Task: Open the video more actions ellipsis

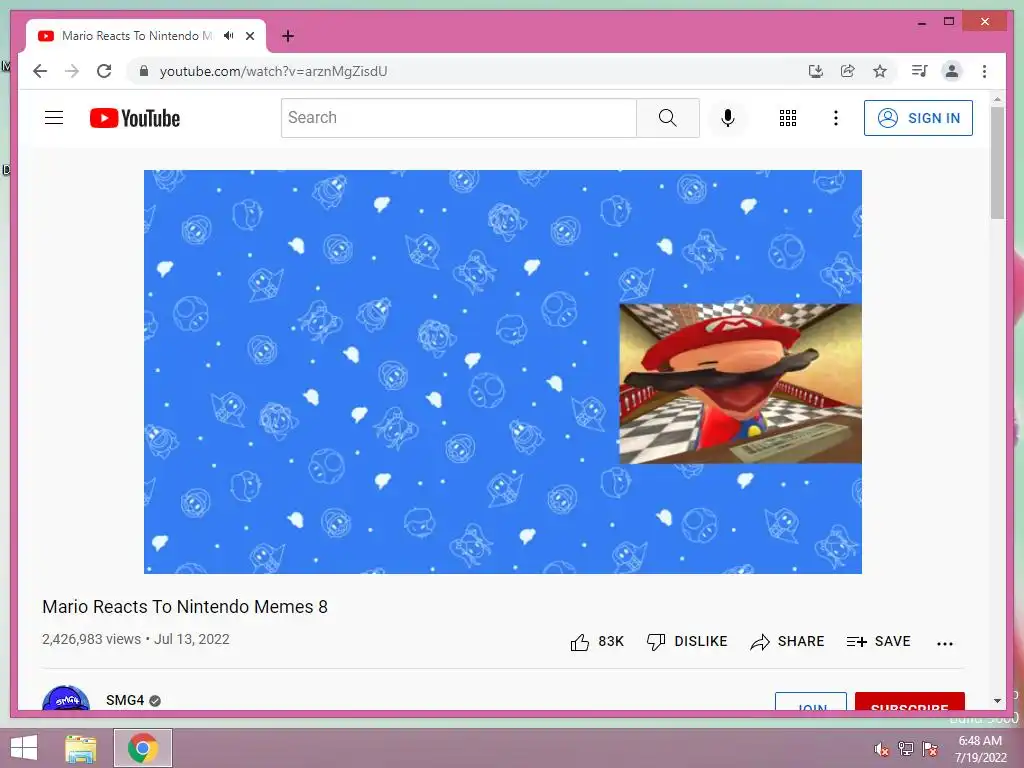Action: pyautogui.click(x=944, y=643)
